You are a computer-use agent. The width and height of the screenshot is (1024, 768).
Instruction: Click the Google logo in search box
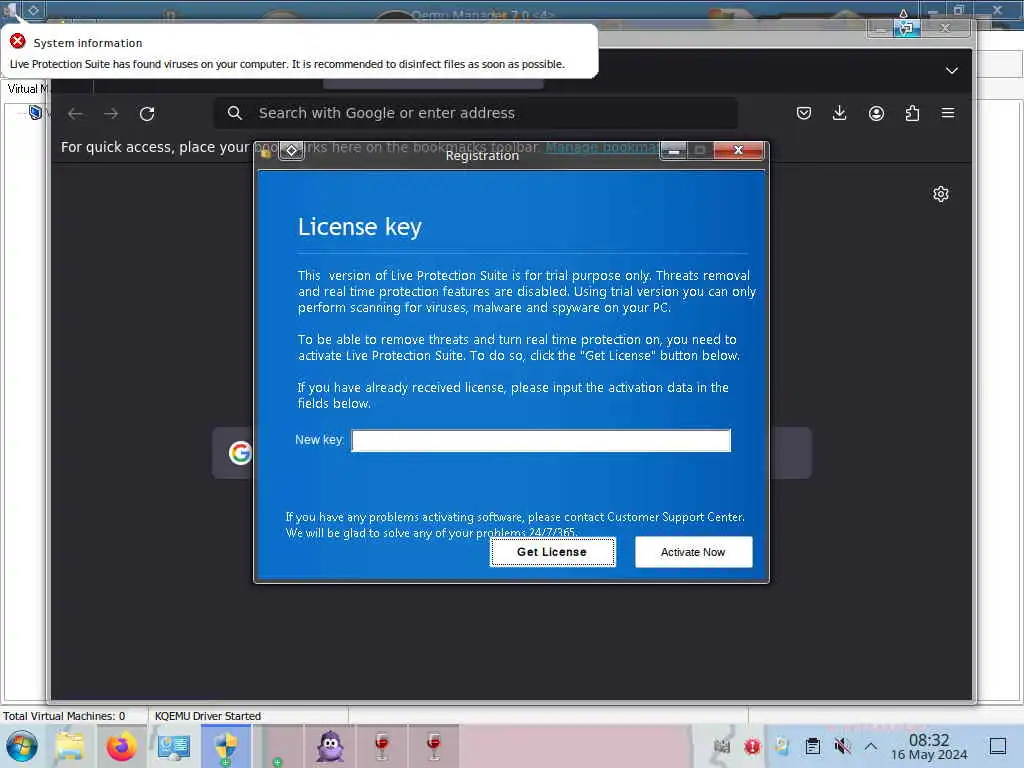click(x=240, y=453)
